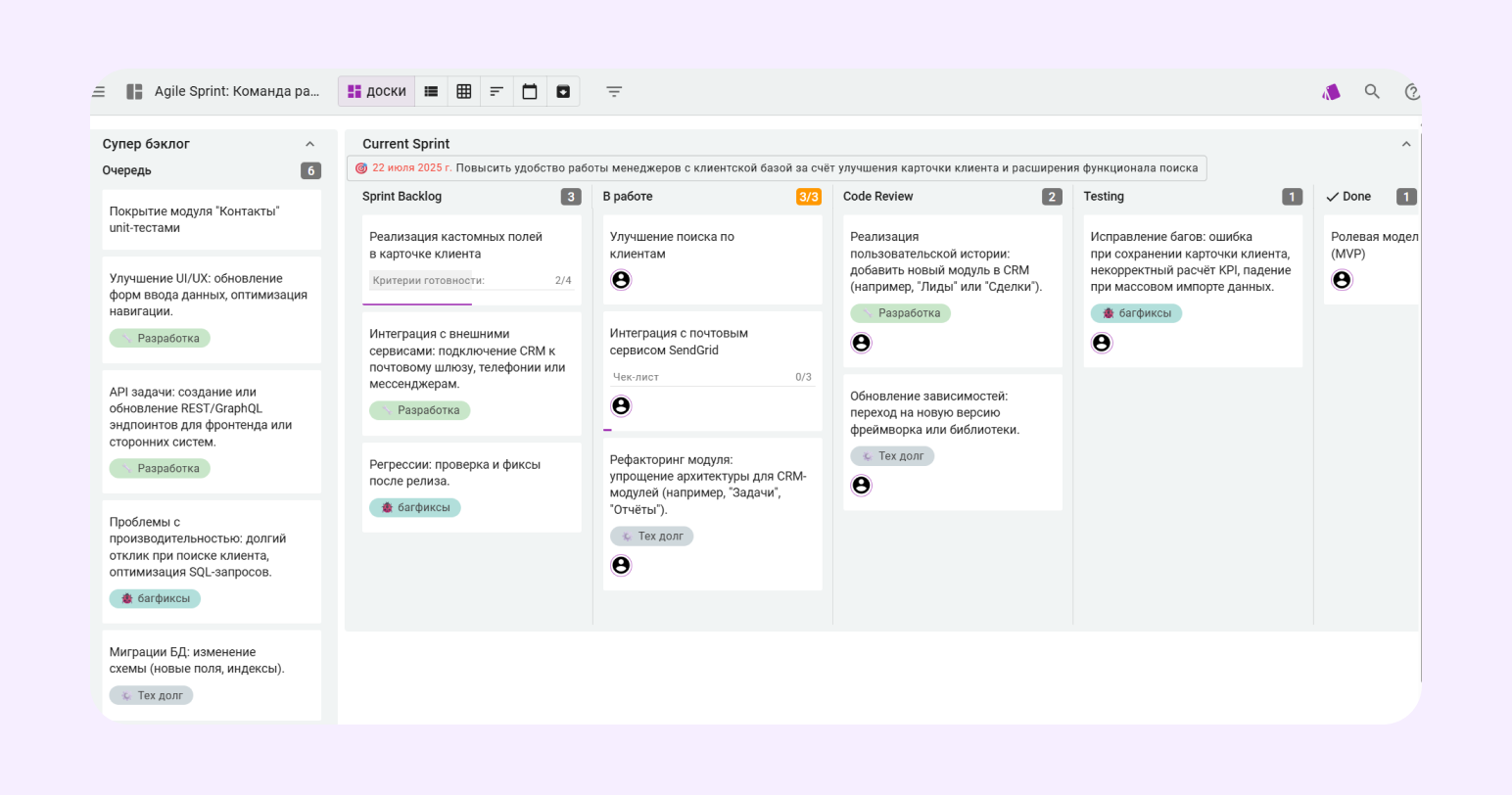Collapse the Current Sprint section
This screenshot has width=1512, height=795.
pyautogui.click(x=1406, y=144)
